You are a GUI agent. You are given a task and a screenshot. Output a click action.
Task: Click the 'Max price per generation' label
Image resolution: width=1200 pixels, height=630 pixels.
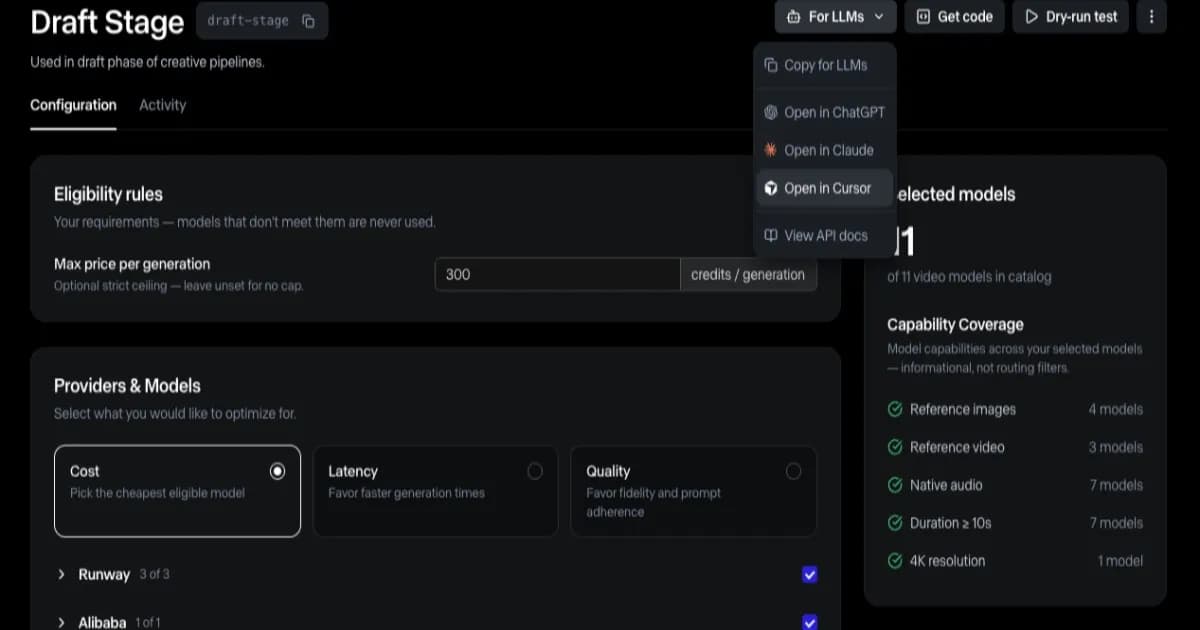click(132, 264)
